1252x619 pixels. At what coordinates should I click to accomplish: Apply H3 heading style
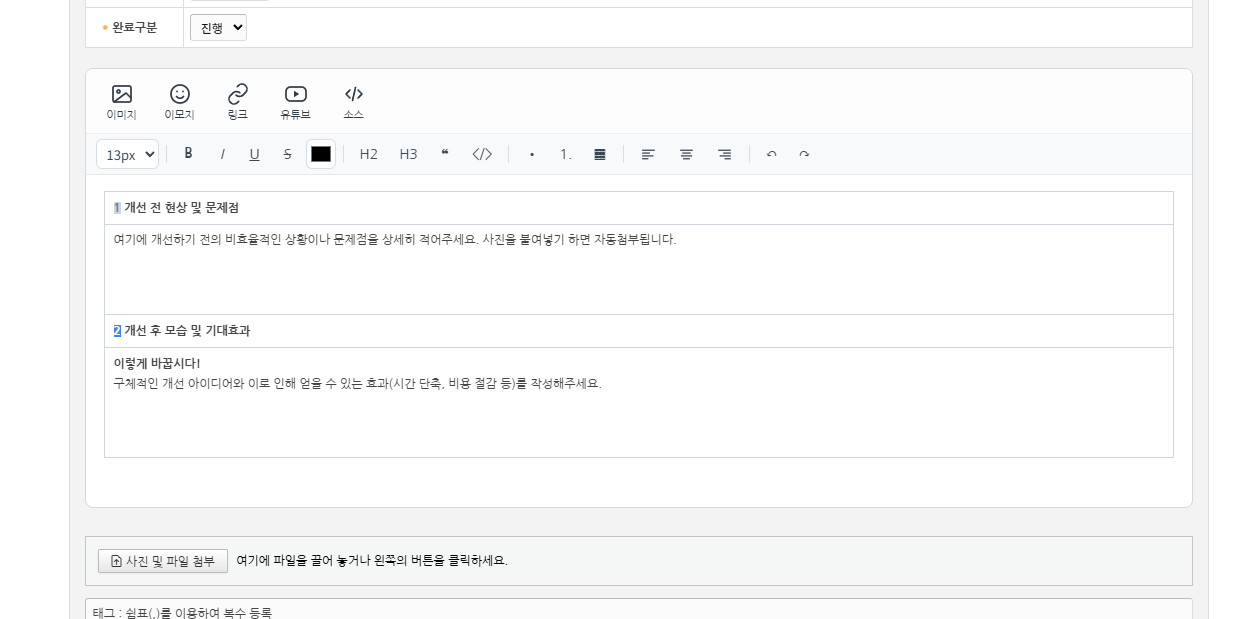tap(408, 154)
